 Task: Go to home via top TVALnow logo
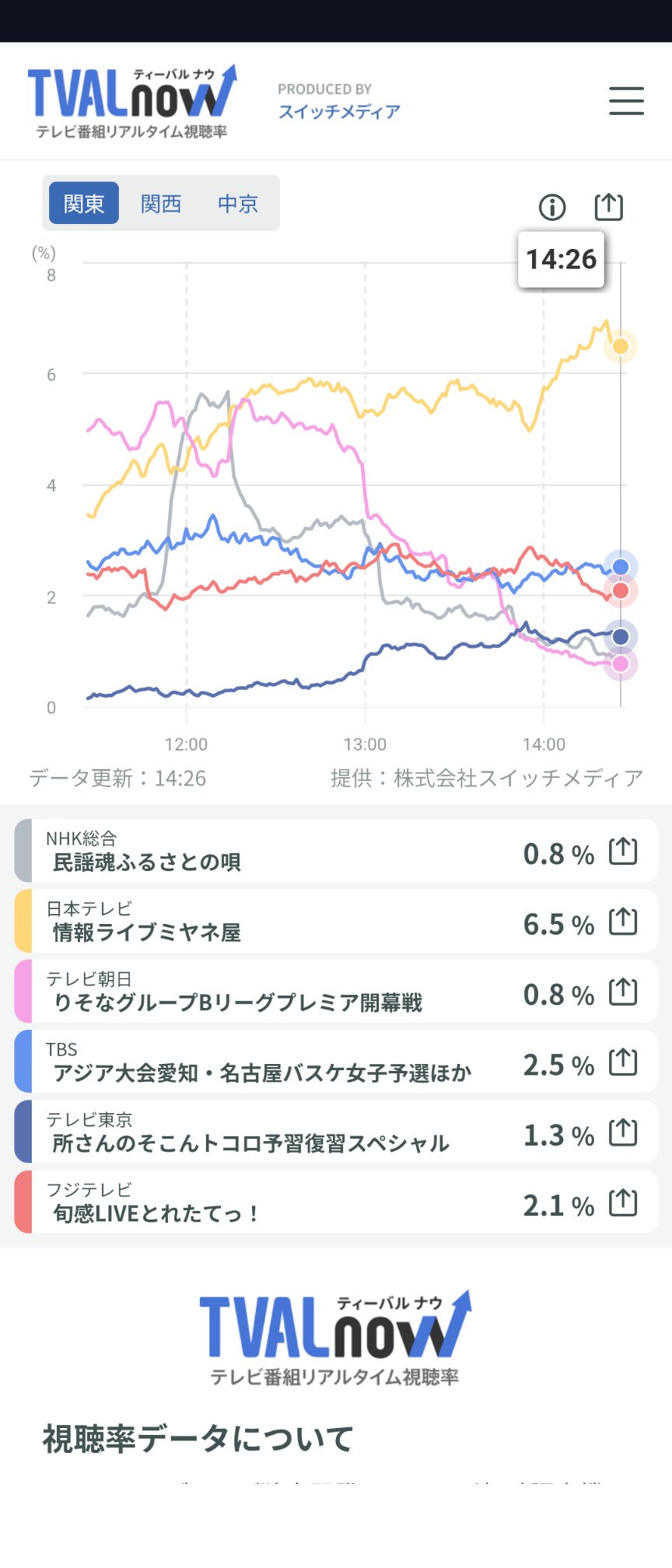tap(131, 102)
